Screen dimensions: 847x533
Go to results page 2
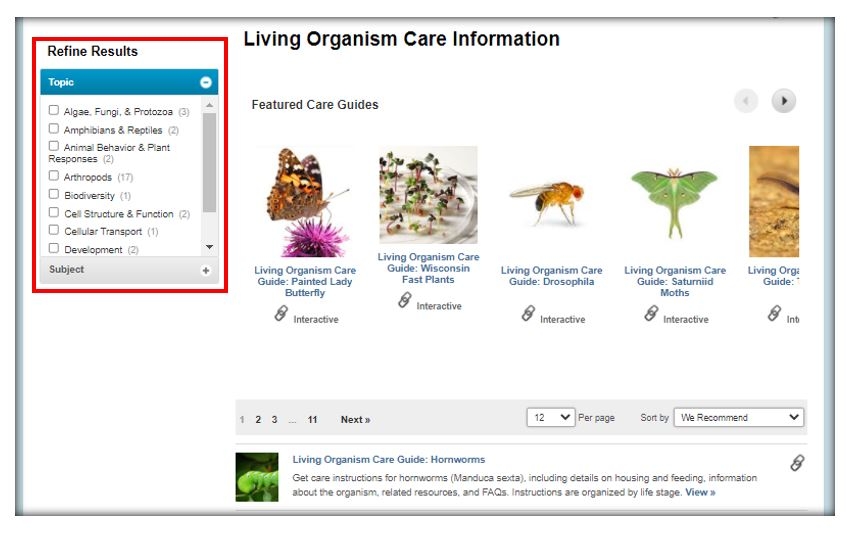tap(258, 420)
